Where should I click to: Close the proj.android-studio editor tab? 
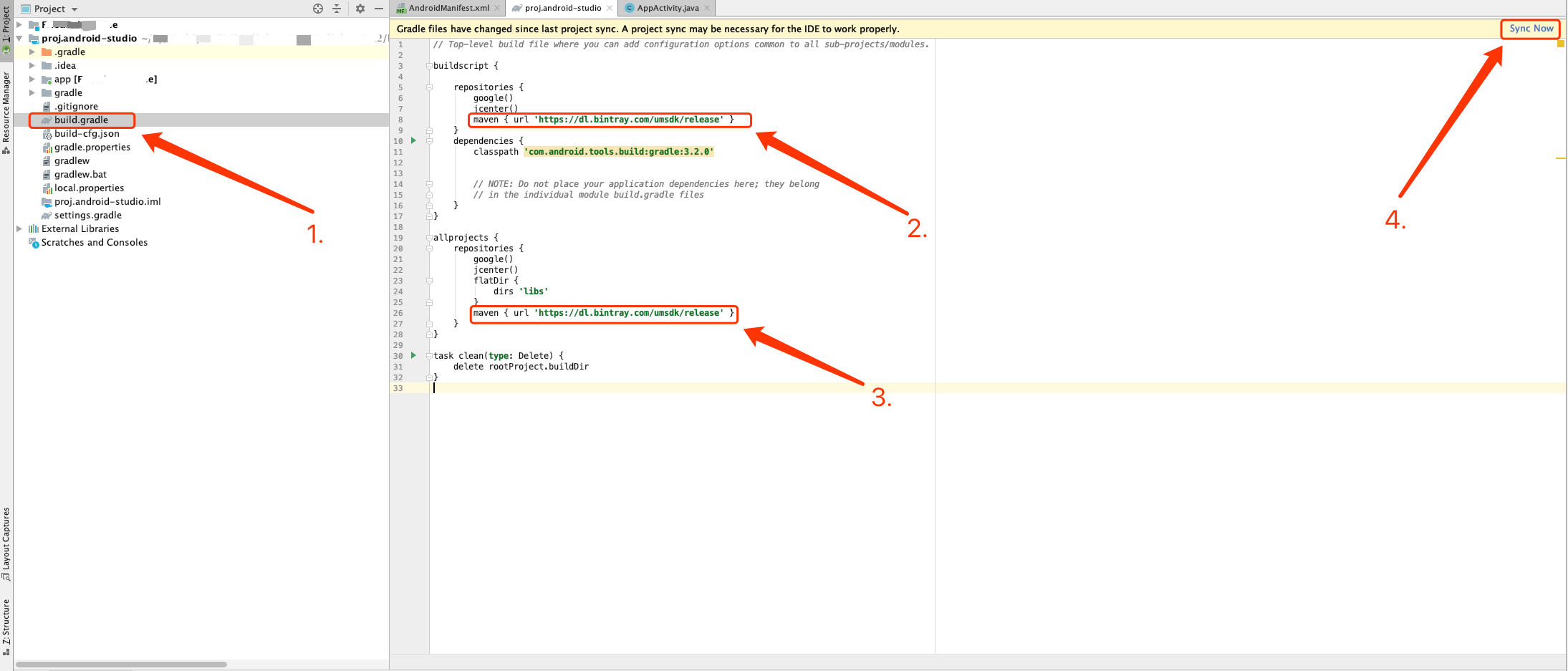pos(610,8)
